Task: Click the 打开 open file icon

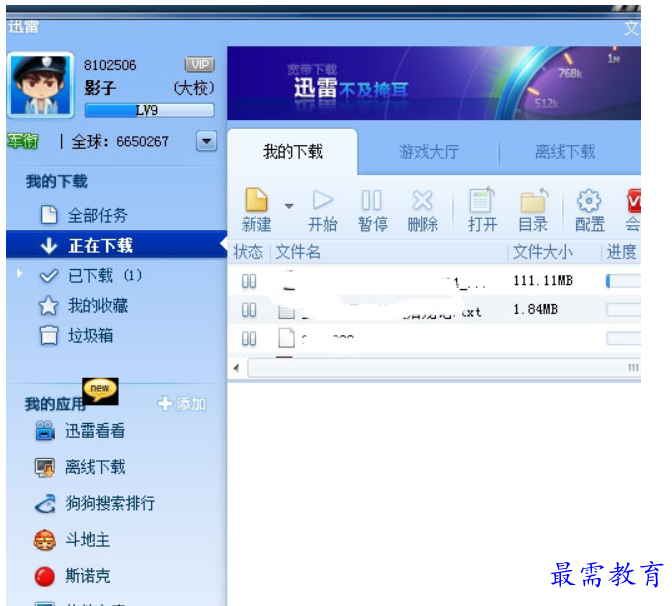Action: click(x=482, y=200)
